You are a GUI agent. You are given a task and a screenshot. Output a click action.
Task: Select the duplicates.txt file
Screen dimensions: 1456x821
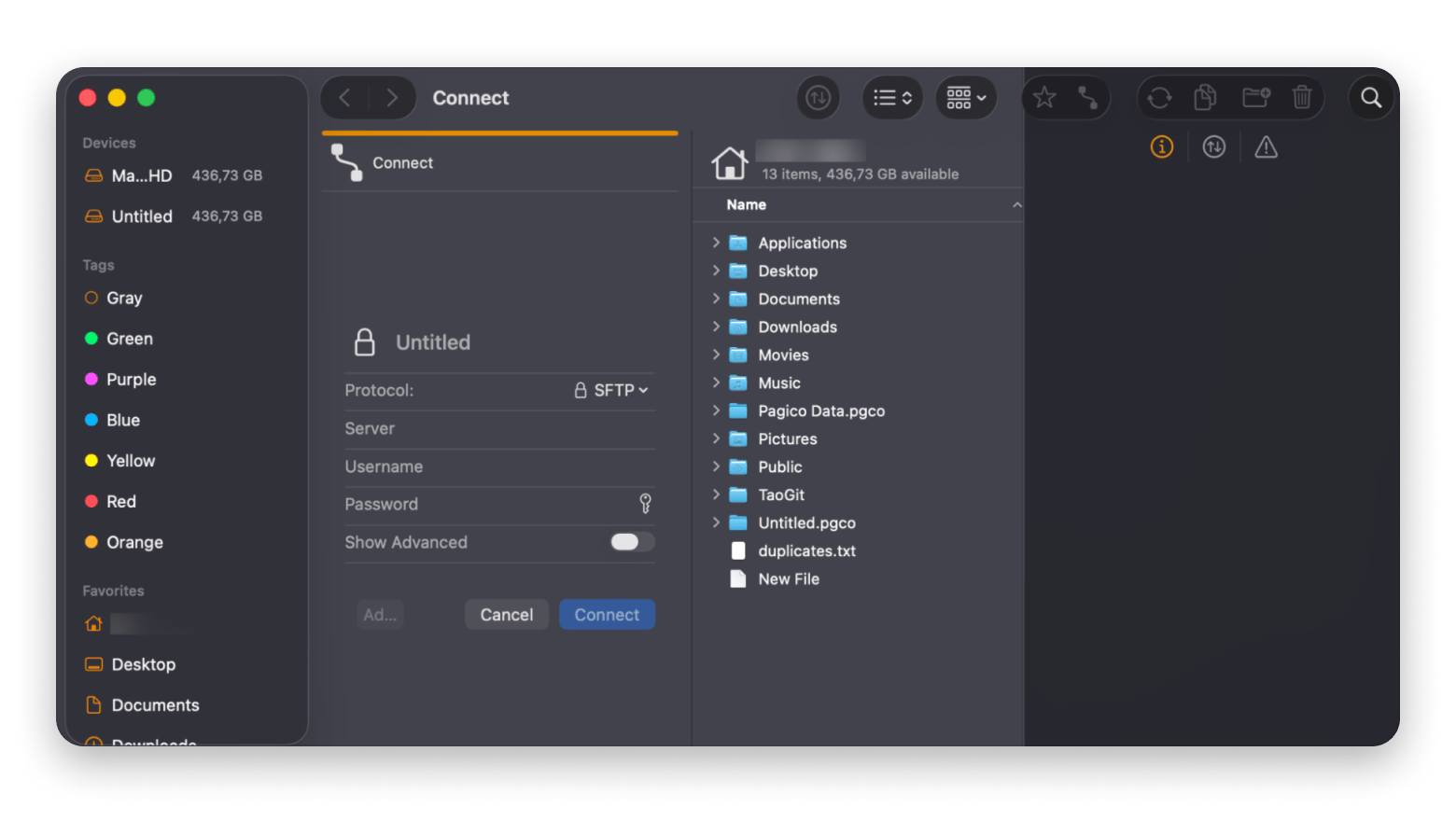coord(859,550)
